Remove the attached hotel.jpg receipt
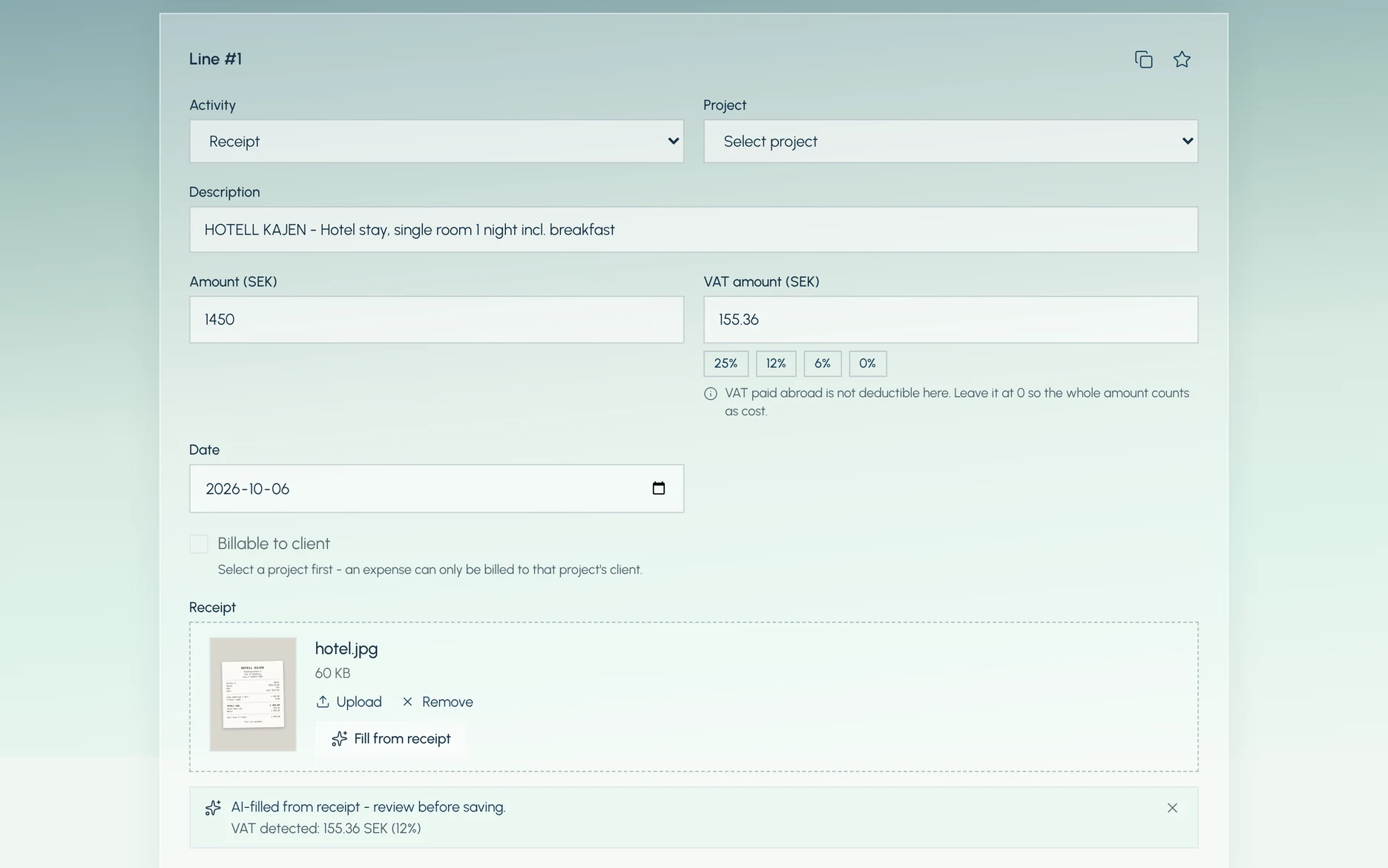The width and height of the screenshot is (1388, 868). pos(437,702)
